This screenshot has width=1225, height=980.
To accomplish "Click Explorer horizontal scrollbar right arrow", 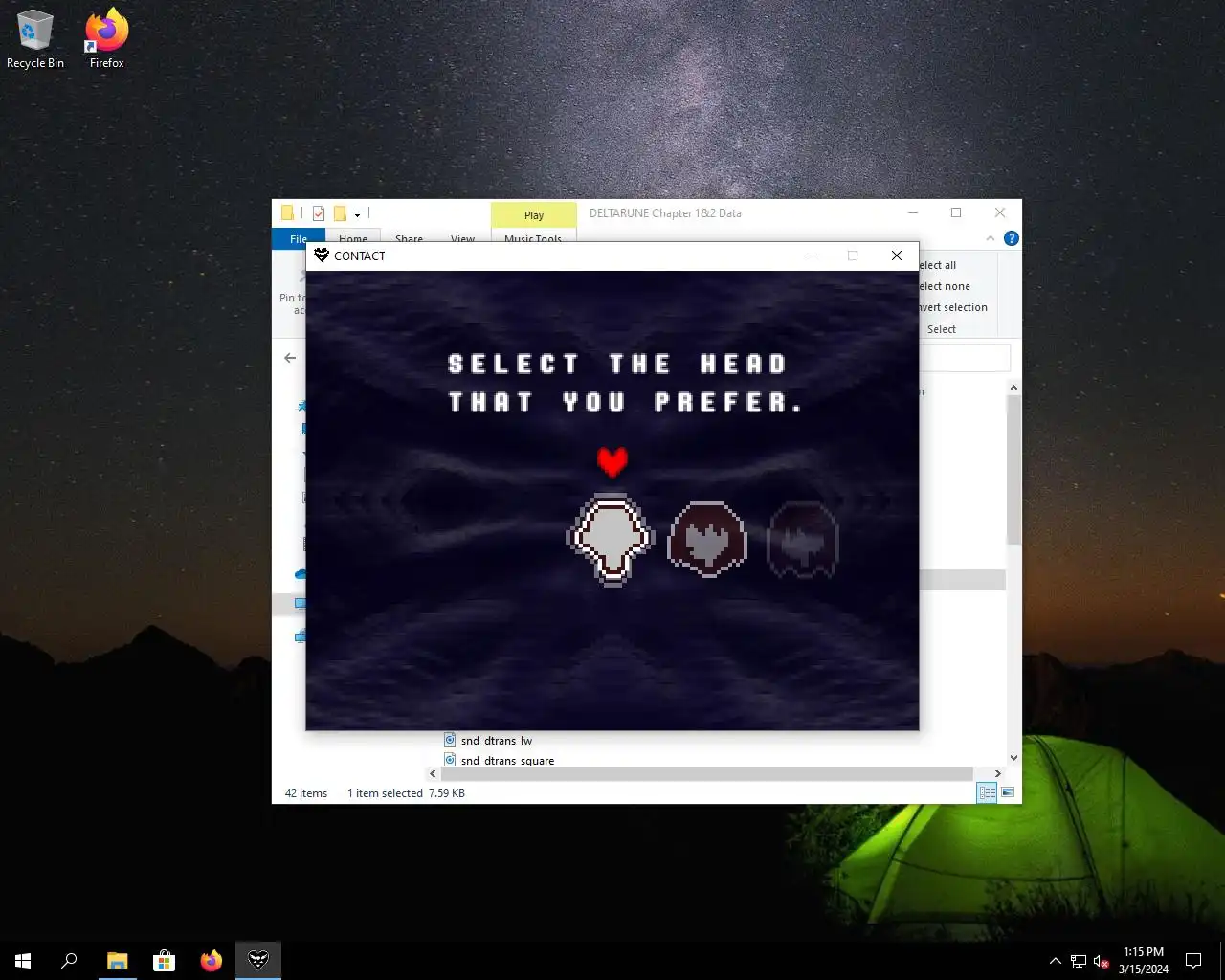I will click(x=998, y=773).
